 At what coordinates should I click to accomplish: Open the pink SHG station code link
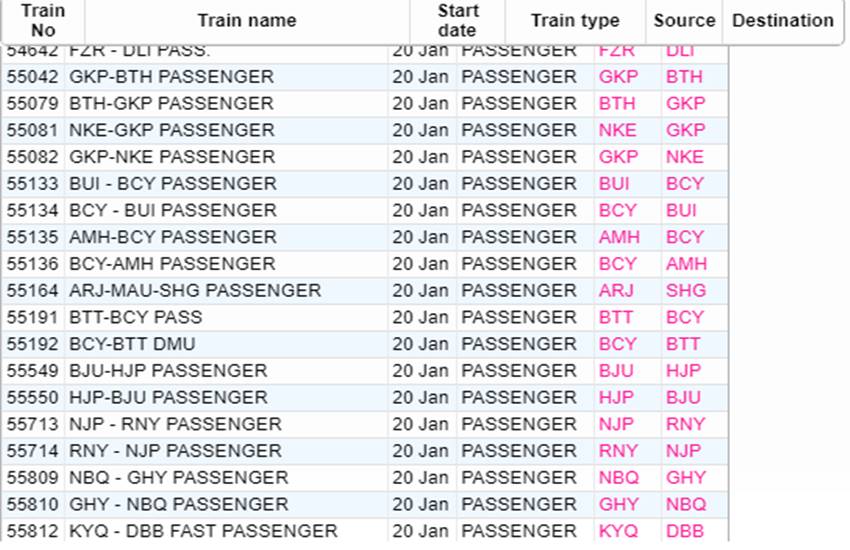point(685,291)
